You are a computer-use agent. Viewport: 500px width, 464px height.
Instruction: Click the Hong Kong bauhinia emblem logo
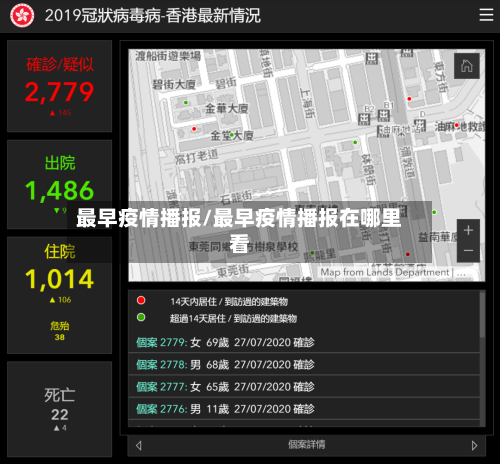[22, 15]
